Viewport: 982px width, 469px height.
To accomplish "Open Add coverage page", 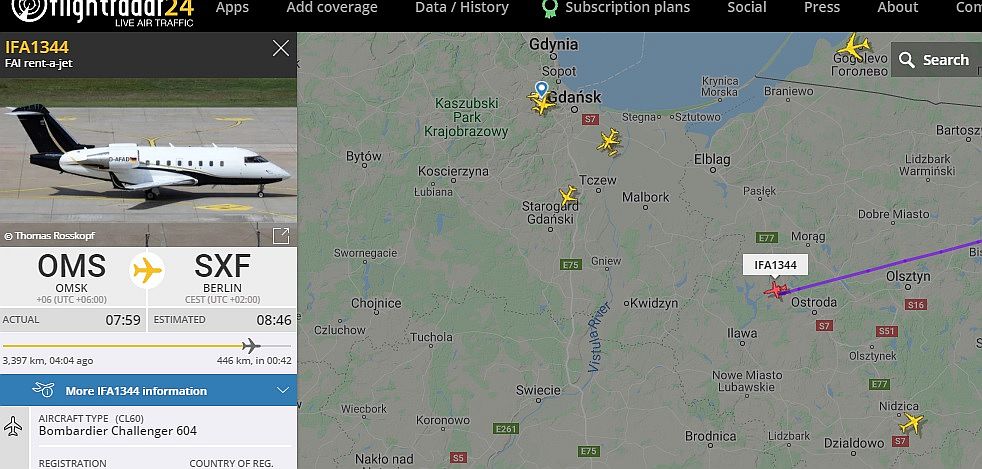I will [x=332, y=8].
